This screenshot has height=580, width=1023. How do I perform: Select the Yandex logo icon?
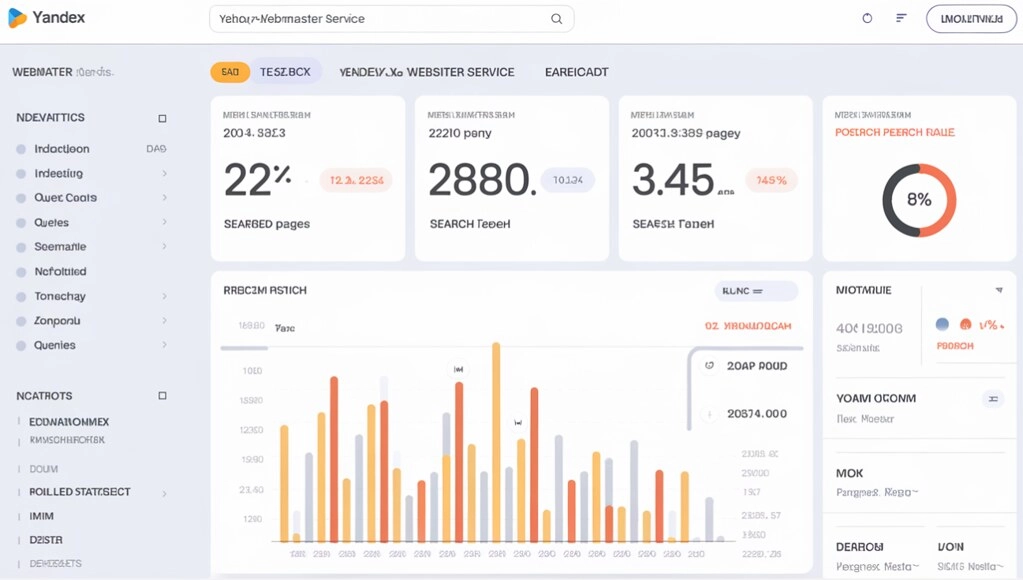point(17,17)
